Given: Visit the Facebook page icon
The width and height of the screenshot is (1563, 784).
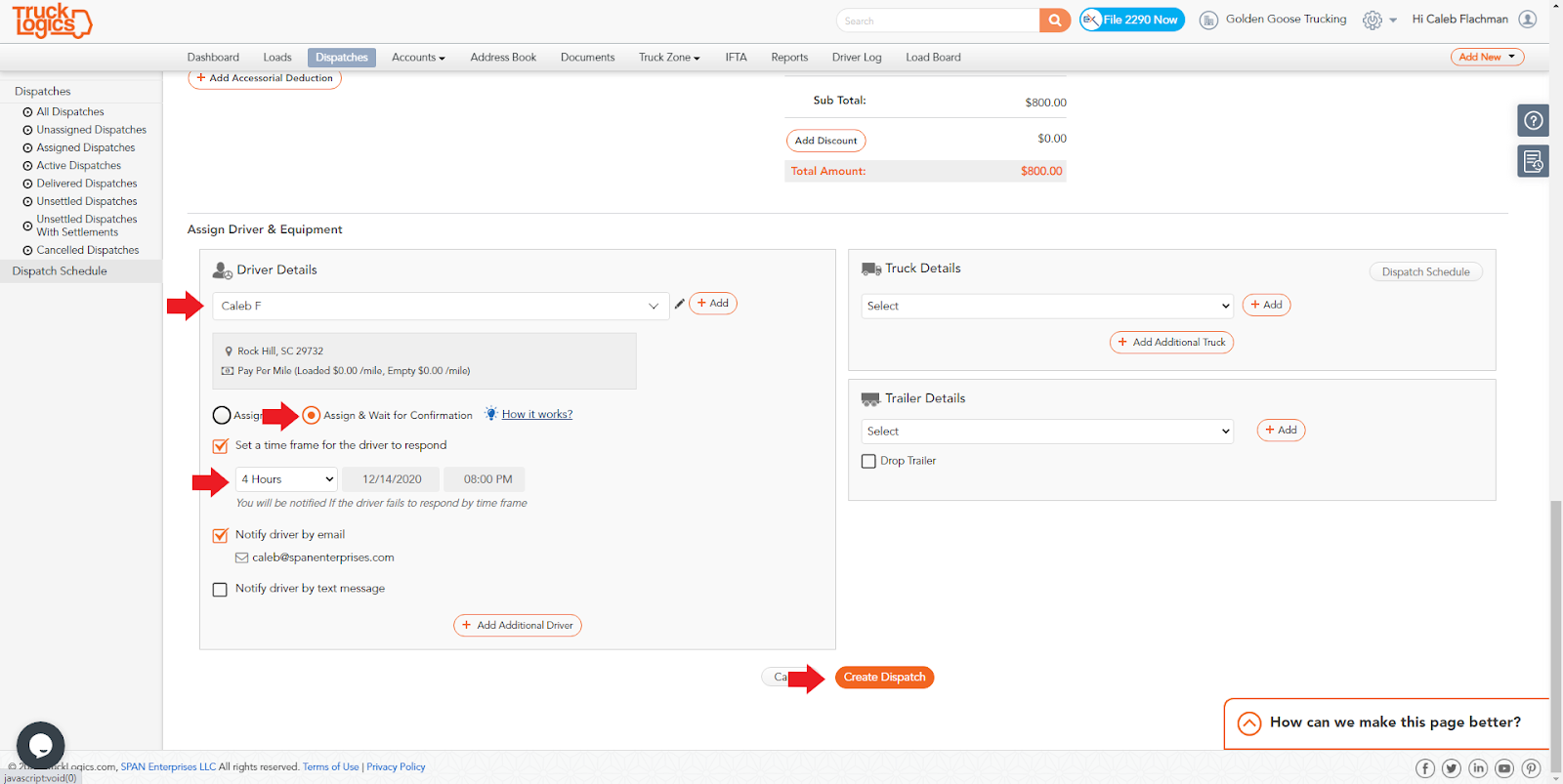Looking at the screenshot, I should (1425, 768).
